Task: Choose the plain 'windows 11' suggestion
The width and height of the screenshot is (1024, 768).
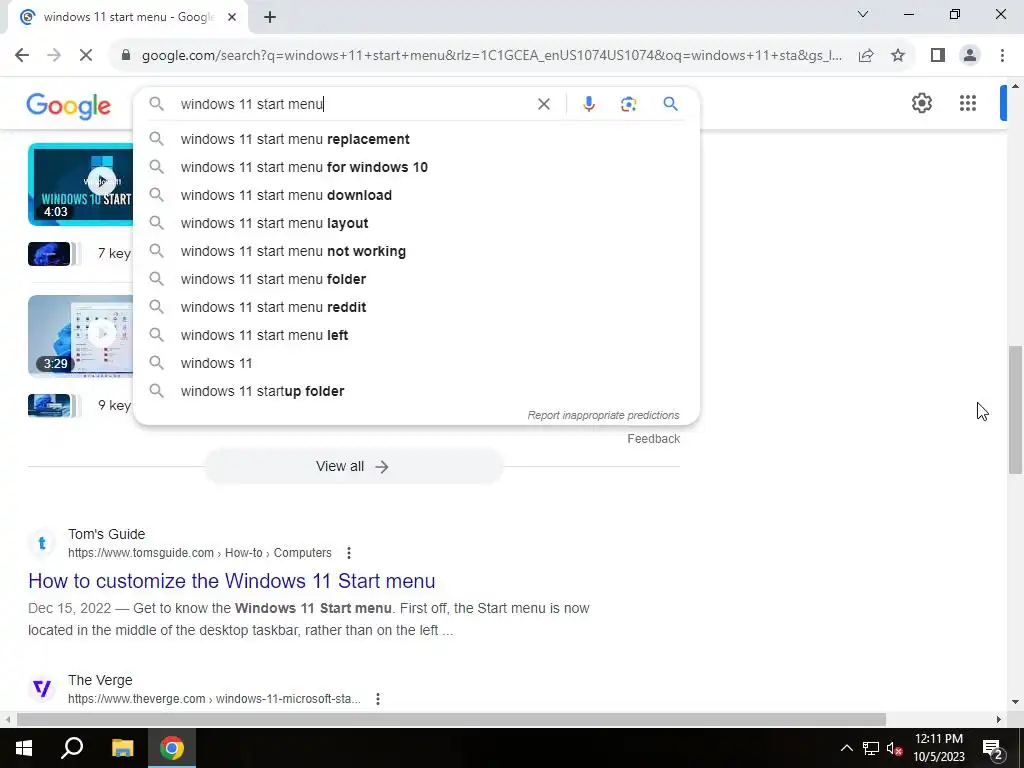Action: pyautogui.click(x=417, y=363)
